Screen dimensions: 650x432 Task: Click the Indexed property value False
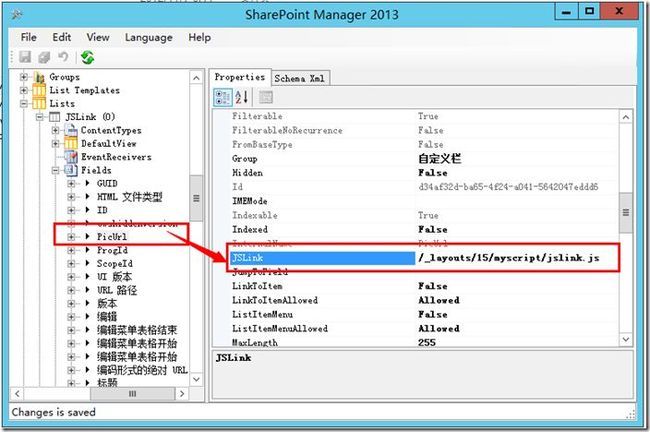(x=433, y=229)
